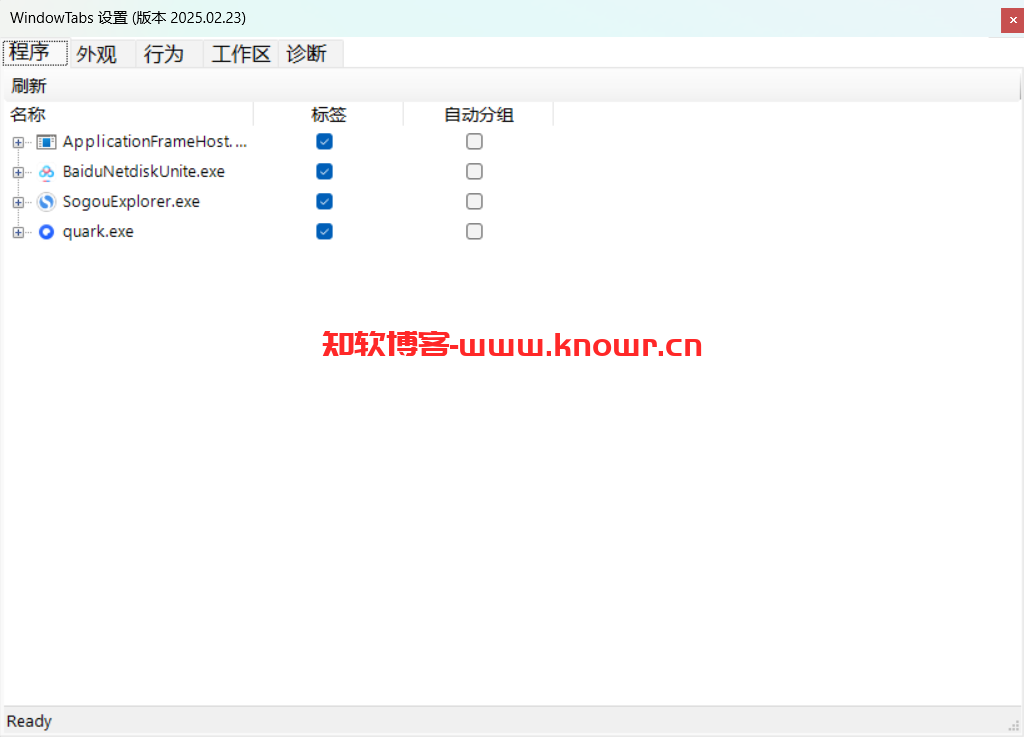Image resolution: width=1024 pixels, height=737 pixels.
Task: Click the 名称 column header
Action: click(x=129, y=115)
